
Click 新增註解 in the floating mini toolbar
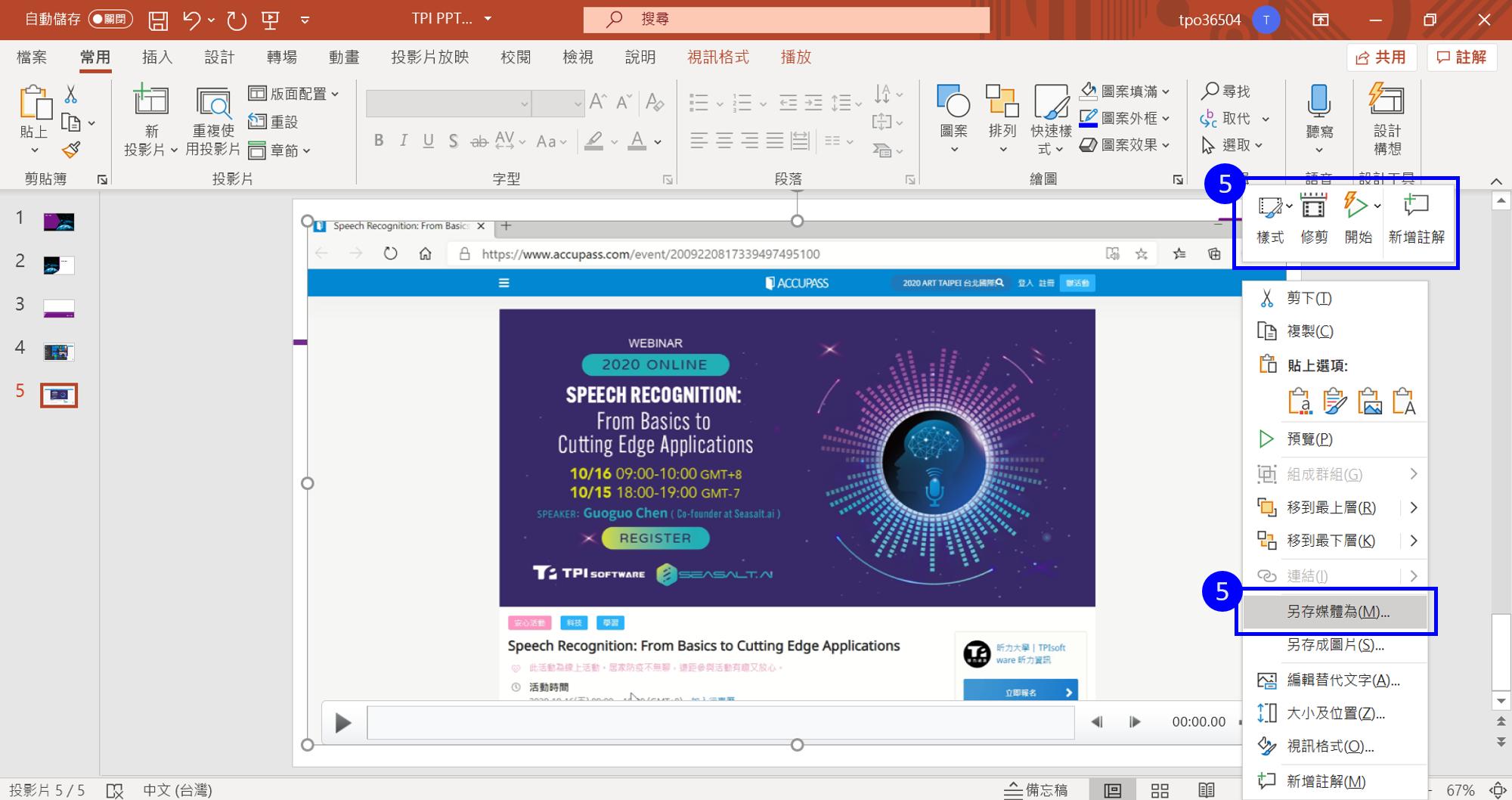[x=1417, y=219]
